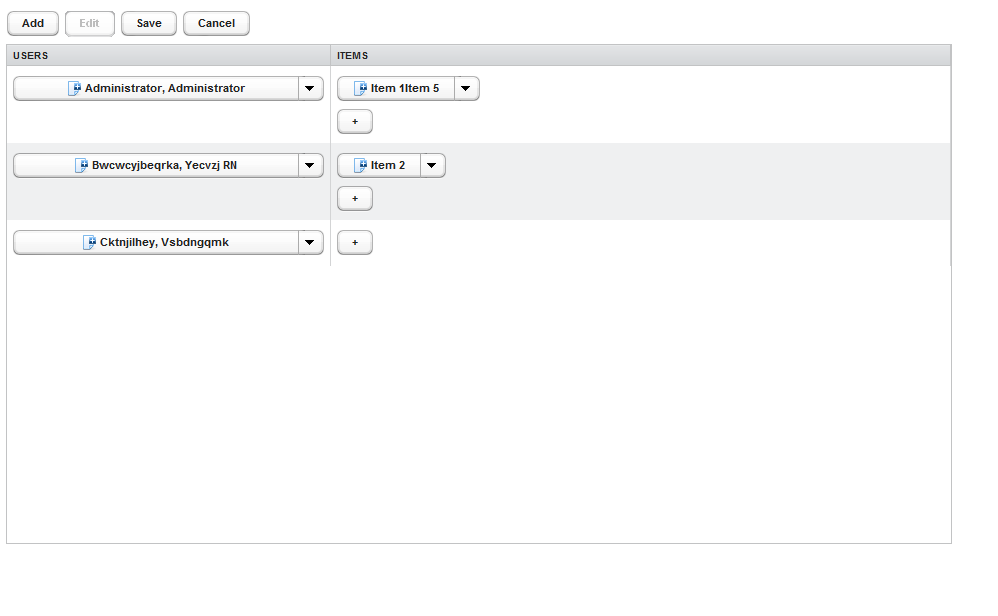Click the document icon next to Item 2
998x616 pixels.
pyautogui.click(x=360, y=165)
